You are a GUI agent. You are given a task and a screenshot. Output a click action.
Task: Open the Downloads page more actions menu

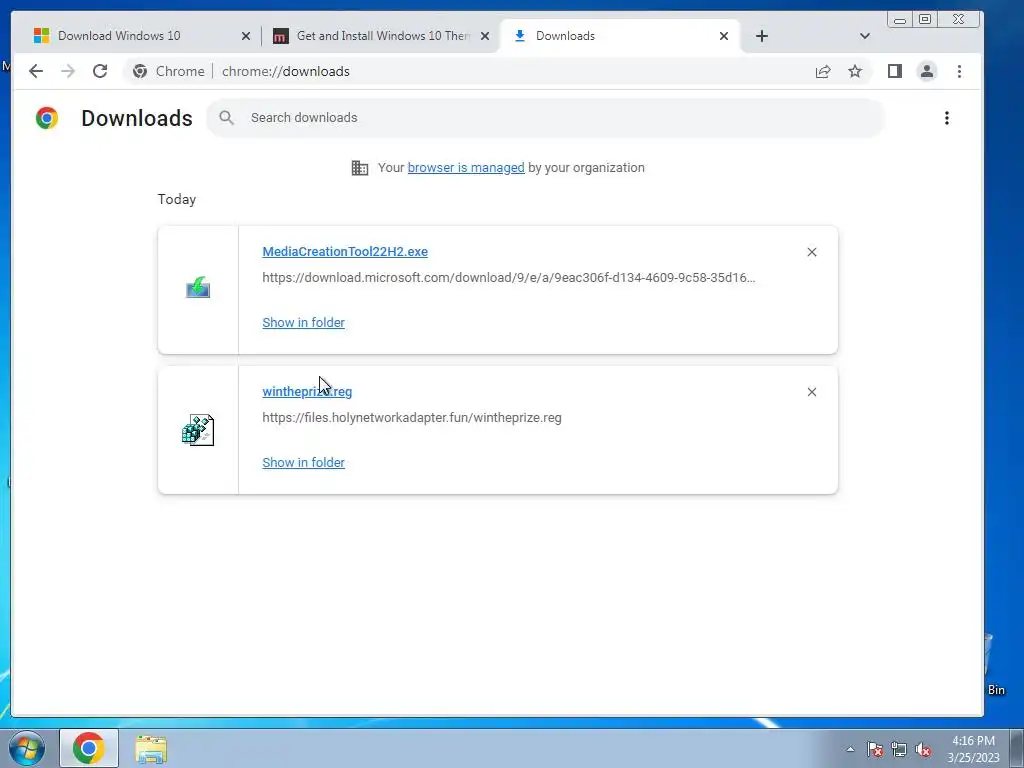946,118
